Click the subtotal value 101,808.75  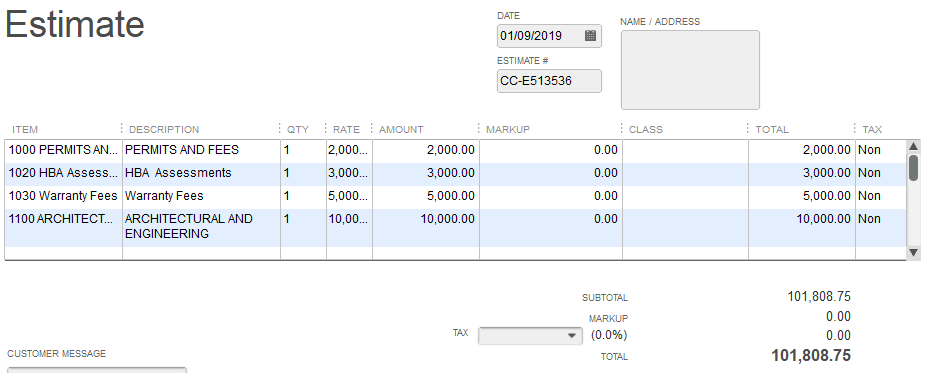click(x=819, y=297)
